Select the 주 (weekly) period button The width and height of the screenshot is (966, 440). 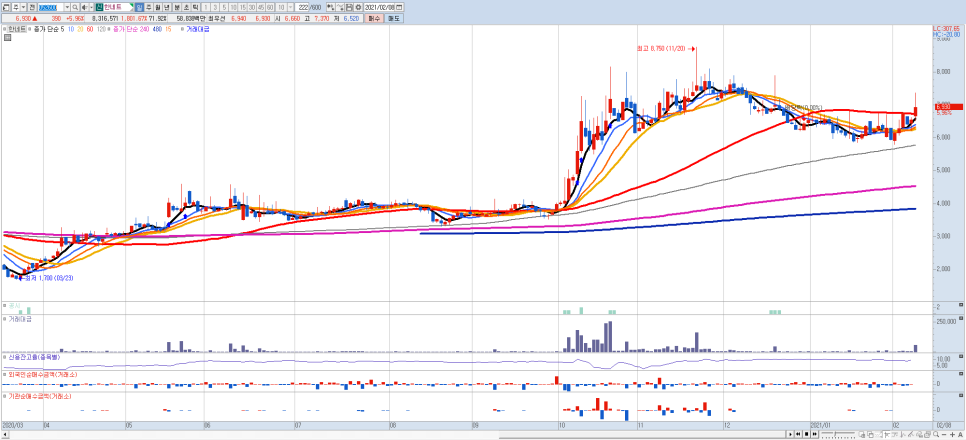(148, 7)
